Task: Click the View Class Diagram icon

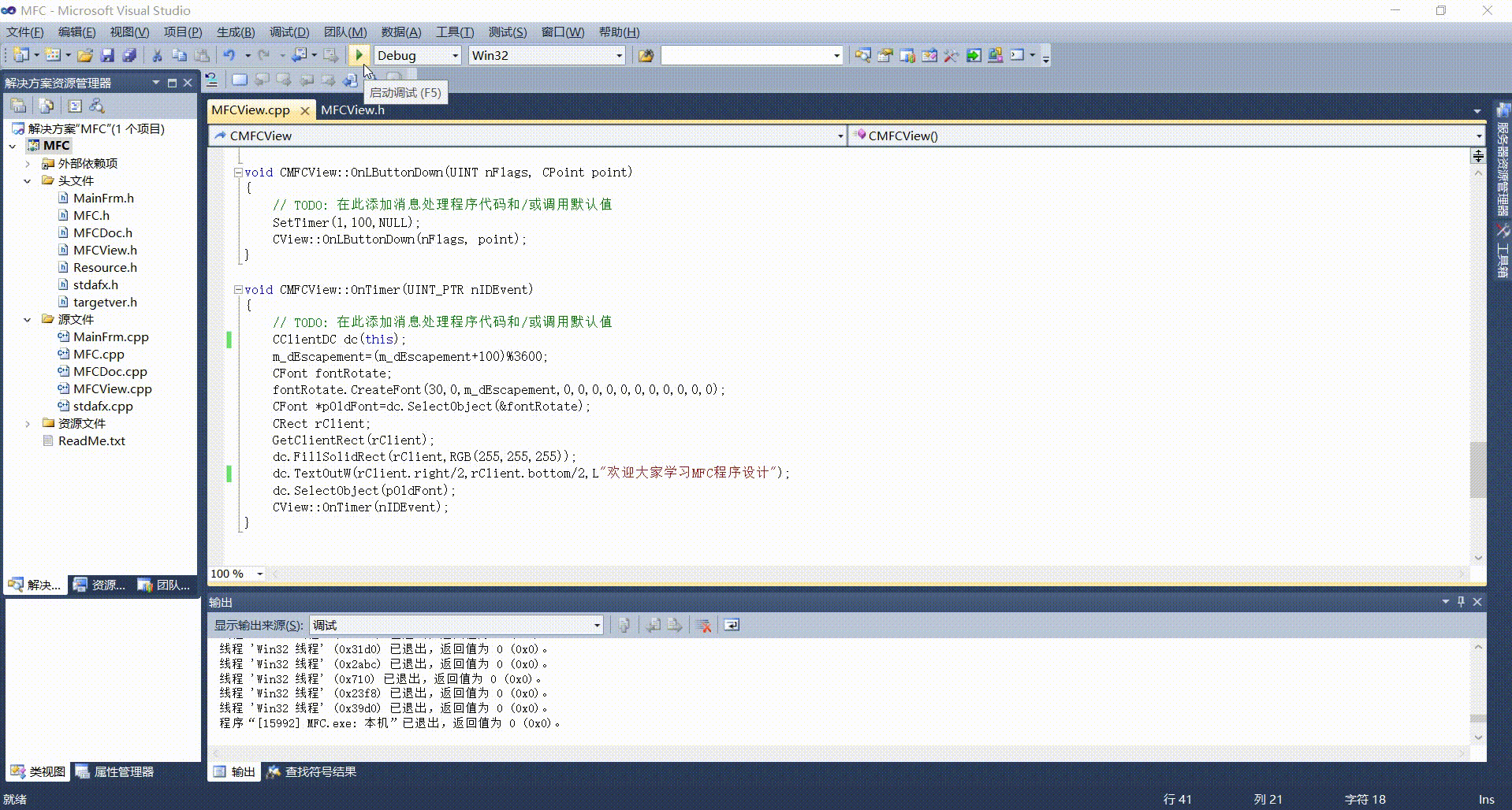Action: coord(97,106)
